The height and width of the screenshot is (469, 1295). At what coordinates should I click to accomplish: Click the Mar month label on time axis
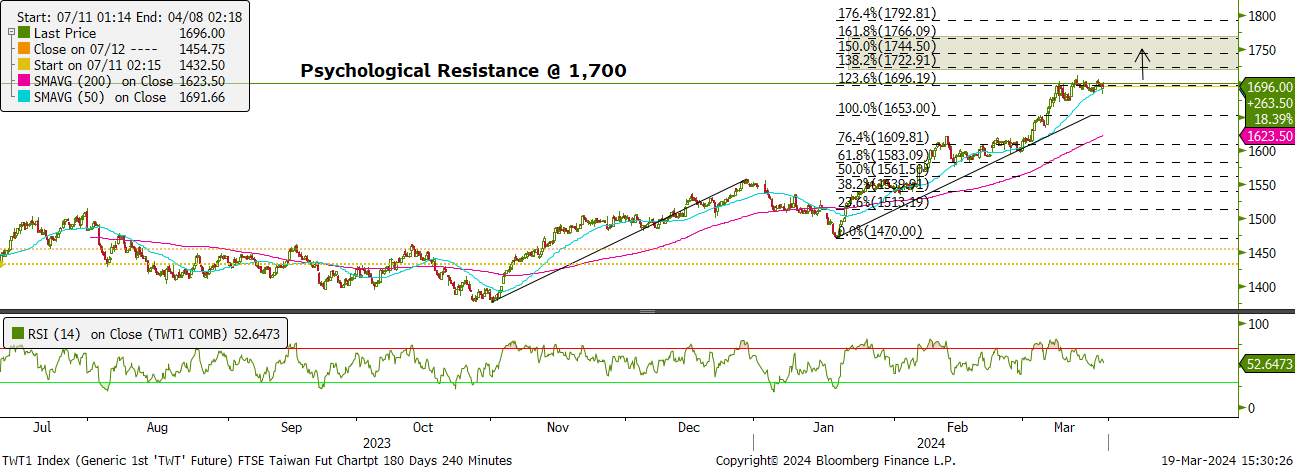(x=1063, y=427)
